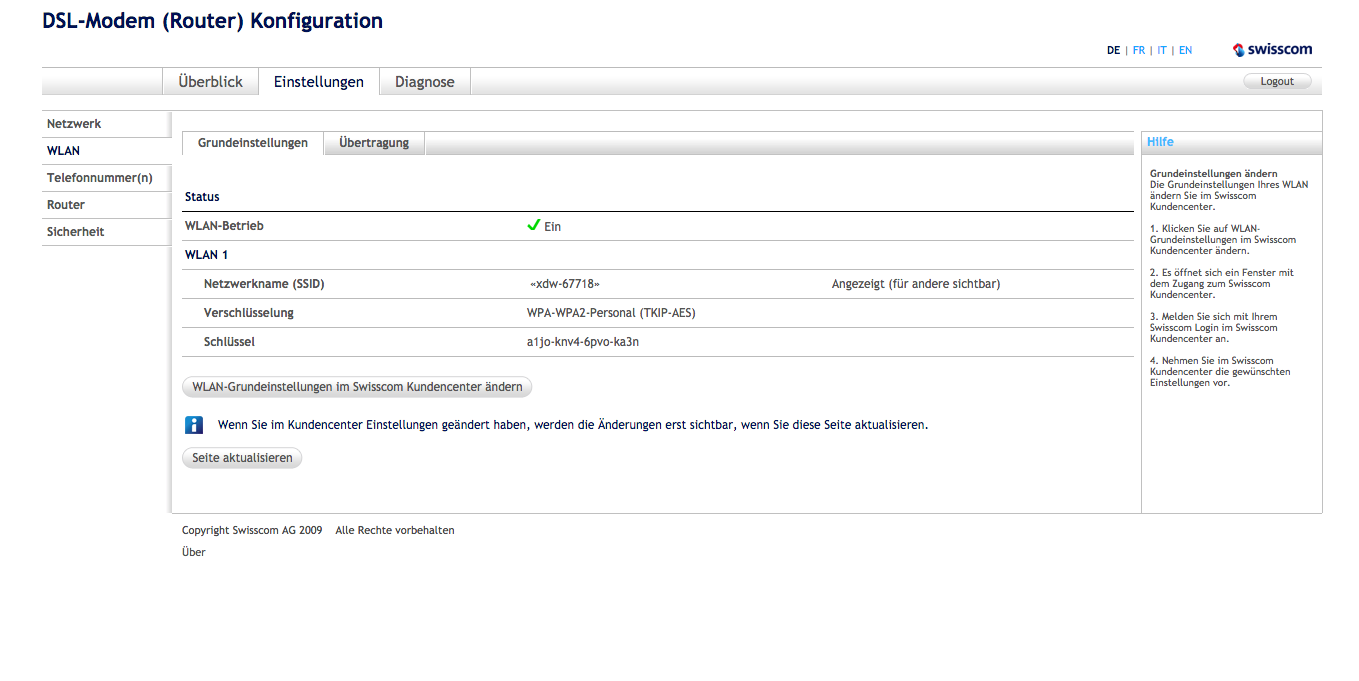
Task: Change language to EN
Action: coord(1185,50)
